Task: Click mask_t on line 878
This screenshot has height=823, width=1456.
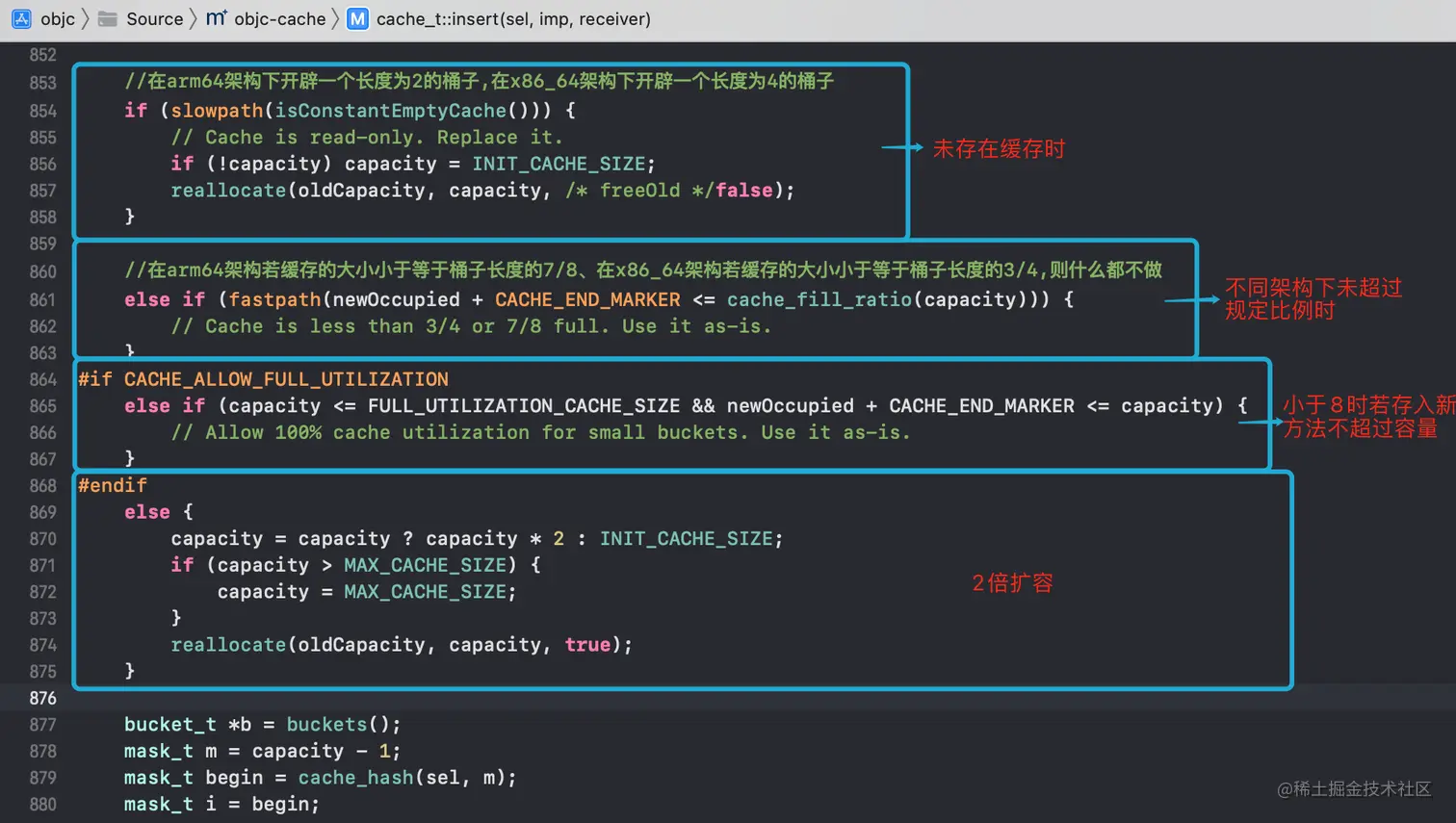Action: click(159, 751)
